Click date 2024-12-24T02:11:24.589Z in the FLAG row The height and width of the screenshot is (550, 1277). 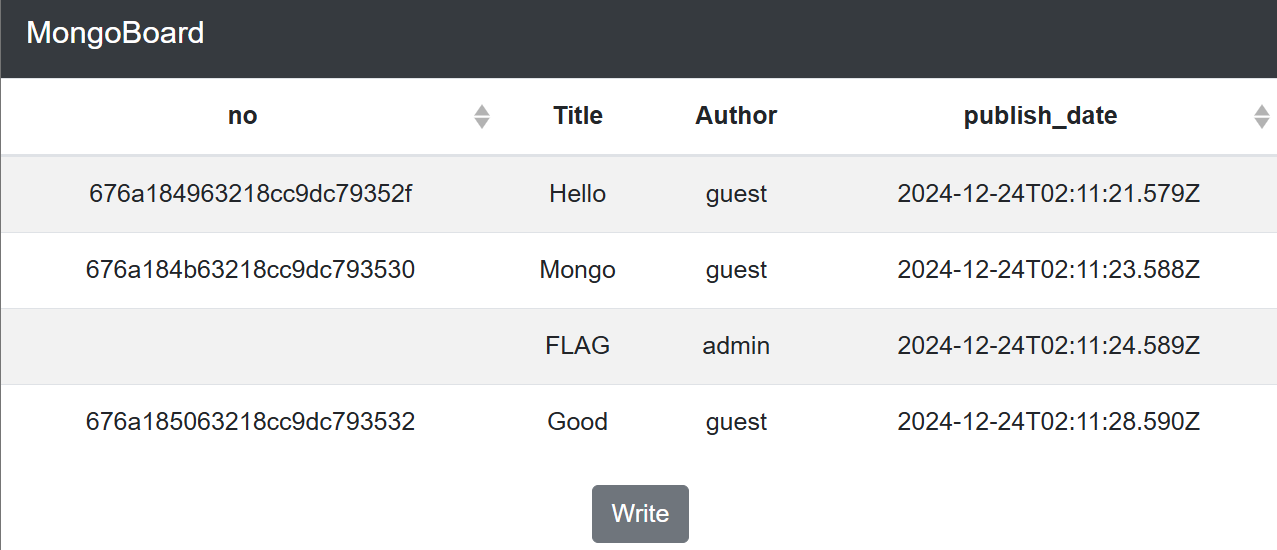tap(1049, 346)
